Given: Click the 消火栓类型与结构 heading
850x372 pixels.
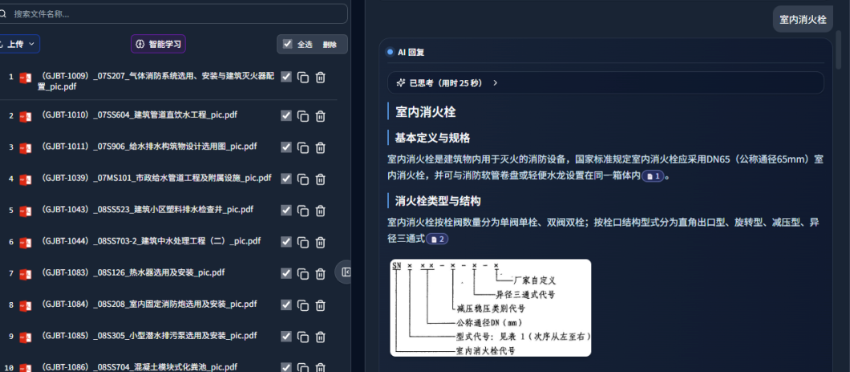Looking at the screenshot, I should click(437, 201).
